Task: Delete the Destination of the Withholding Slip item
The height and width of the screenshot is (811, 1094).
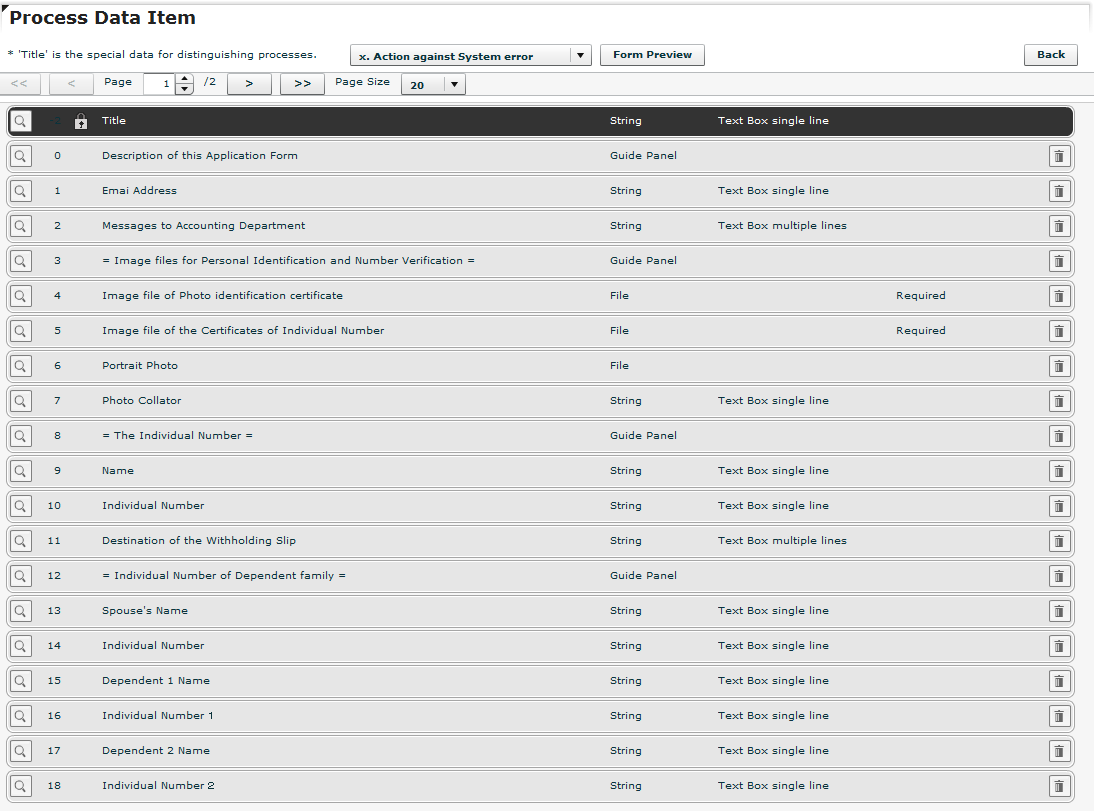Action: click(1059, 541)
